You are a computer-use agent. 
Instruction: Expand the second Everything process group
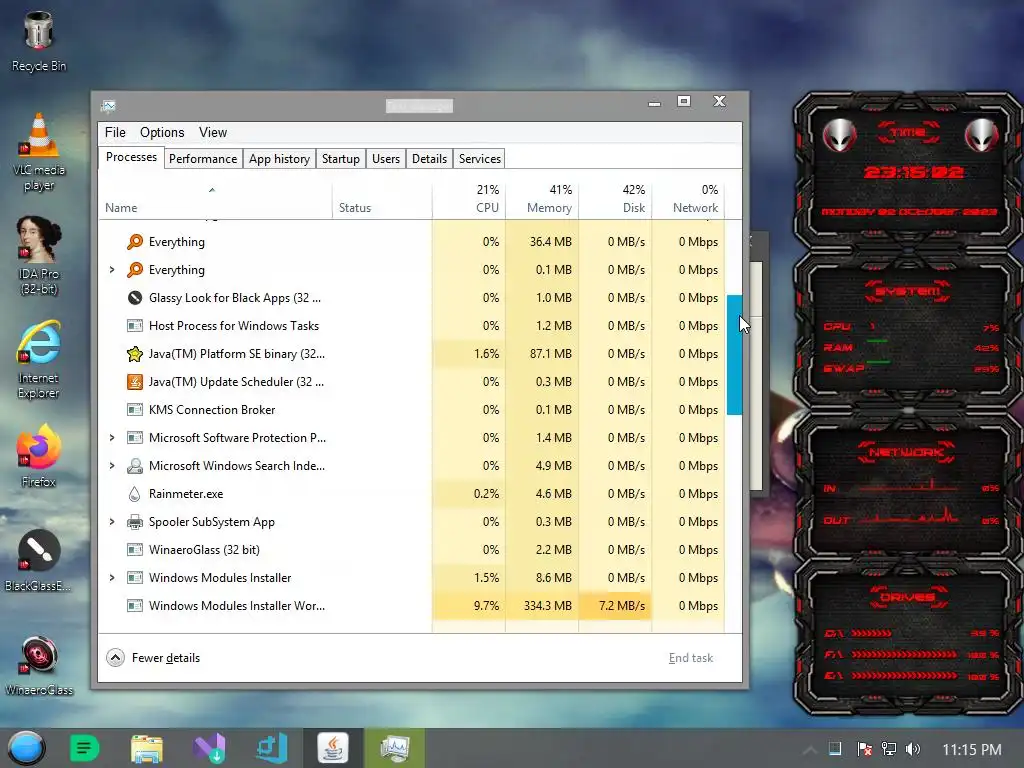click(112, 270)
